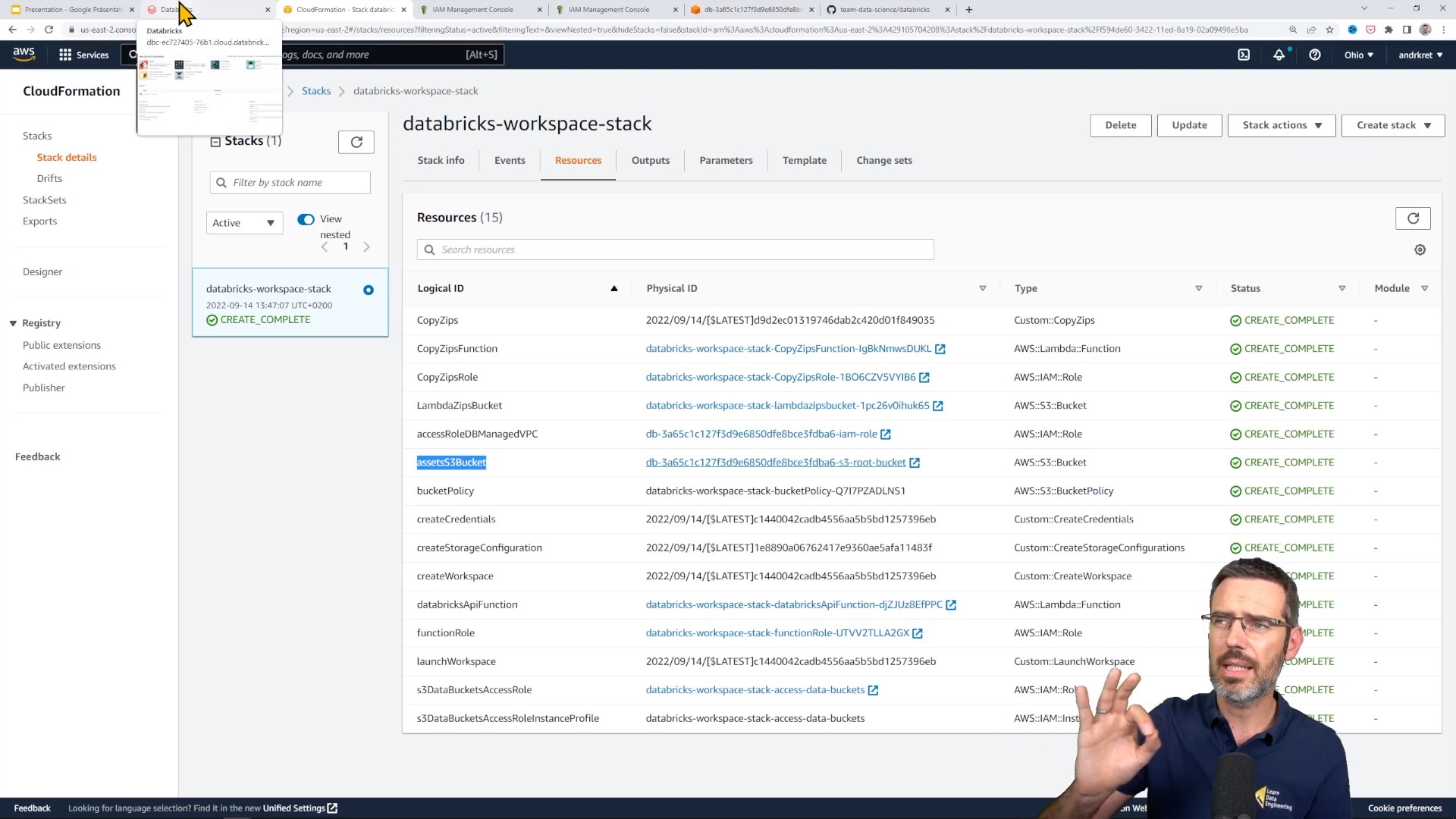1456x819 pixels.
Task: Sort by Type column arrow
Action: coord(1199,288)
